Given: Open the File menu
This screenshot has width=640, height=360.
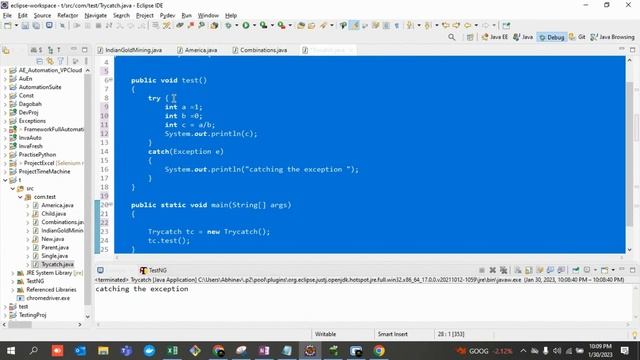Looking at the screenshot, I should click(x=7, y=16).
